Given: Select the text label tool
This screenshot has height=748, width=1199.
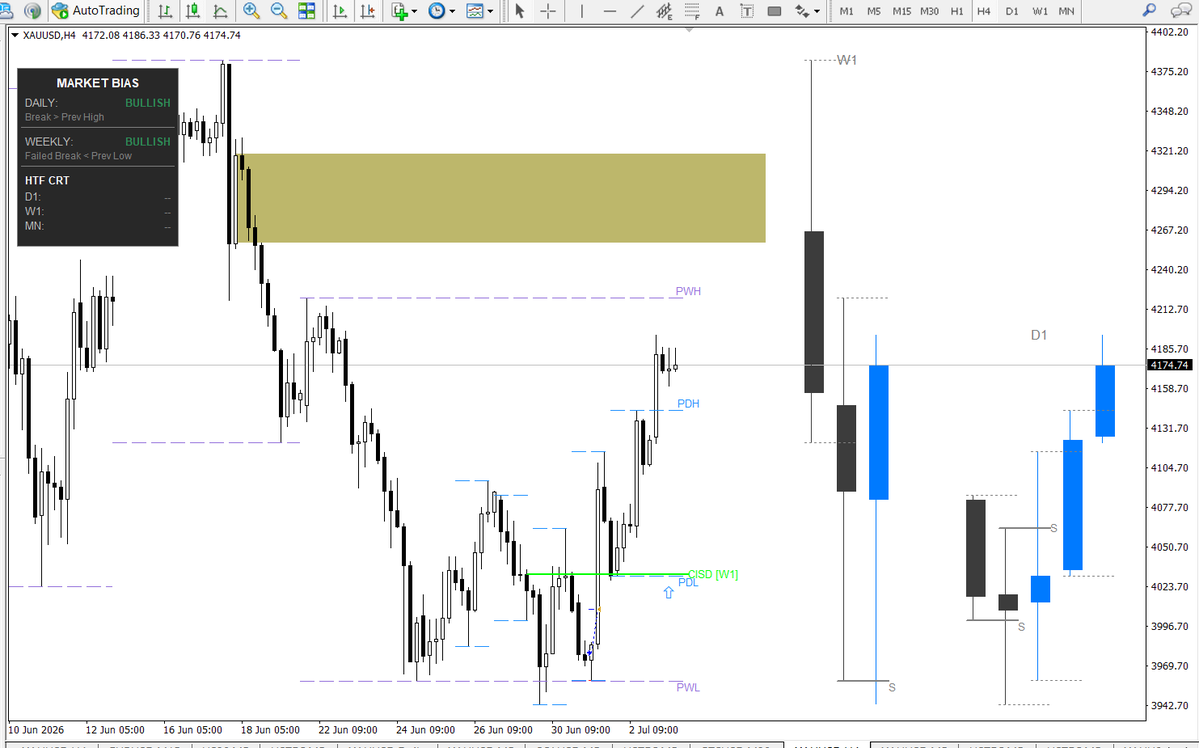Looking at the screenshot, I should [x=747, y=11].
